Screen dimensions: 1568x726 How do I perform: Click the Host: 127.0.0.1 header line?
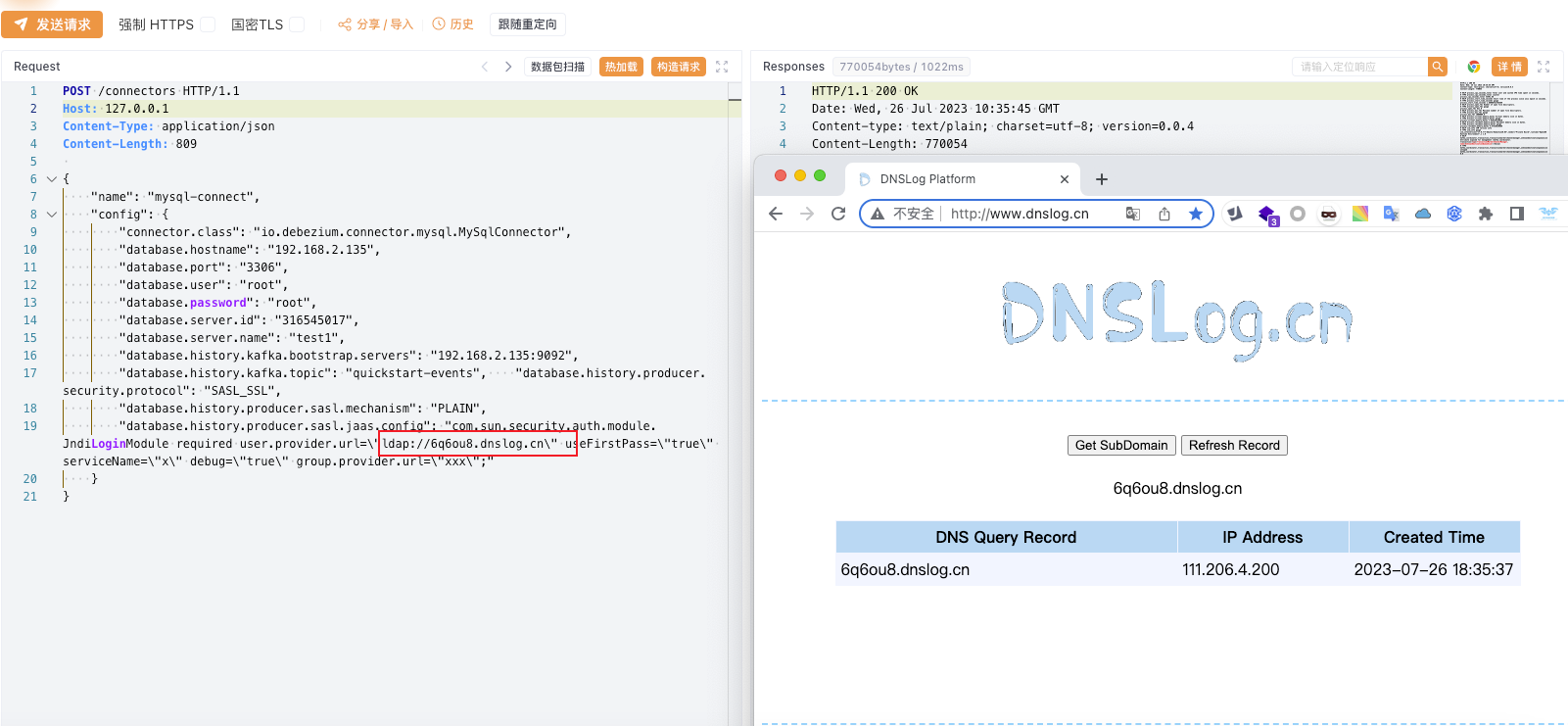116,109
